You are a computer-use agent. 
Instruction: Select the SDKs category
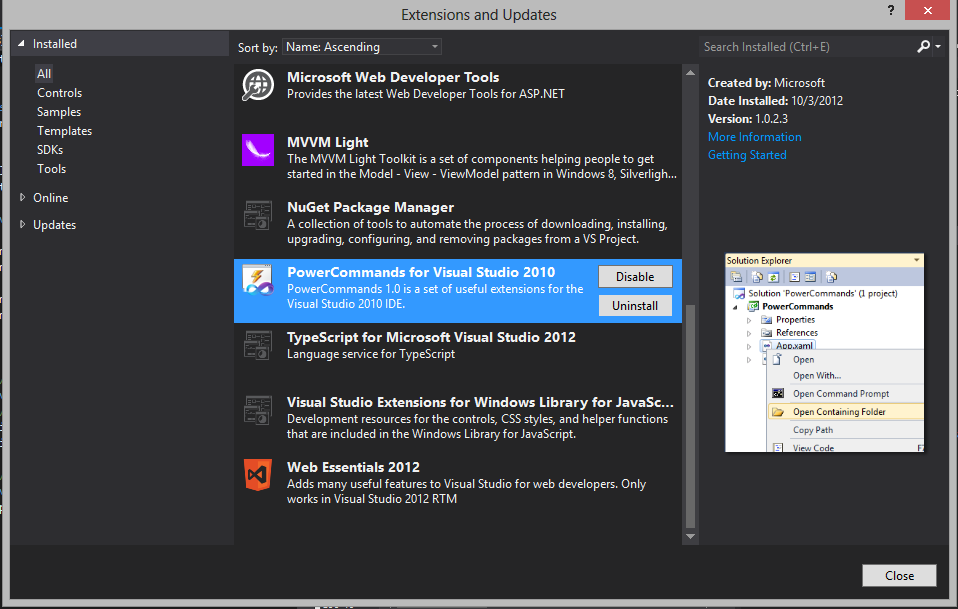click(x=50, y=150)
